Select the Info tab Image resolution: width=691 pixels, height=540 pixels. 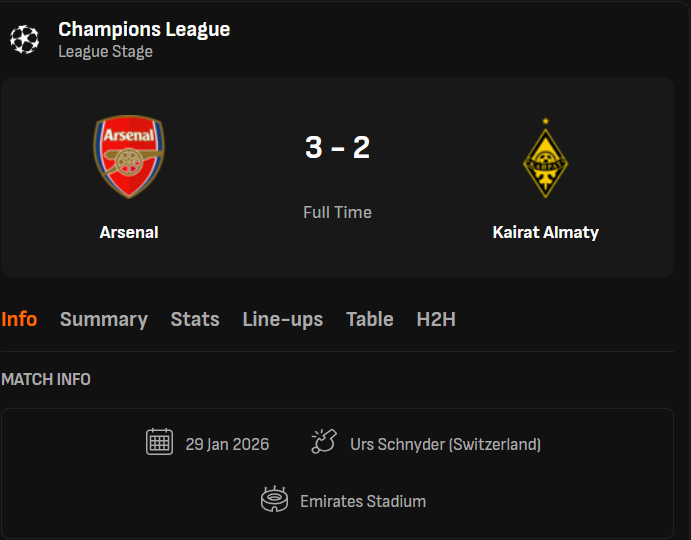pos(19,319)
